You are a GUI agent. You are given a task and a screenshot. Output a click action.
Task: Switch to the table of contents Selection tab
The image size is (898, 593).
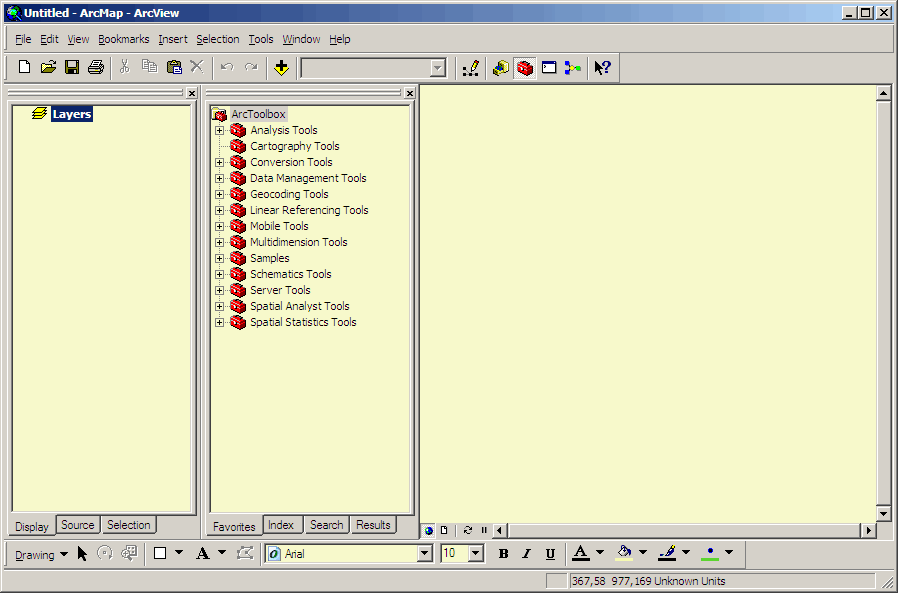[x=128, y=525]
